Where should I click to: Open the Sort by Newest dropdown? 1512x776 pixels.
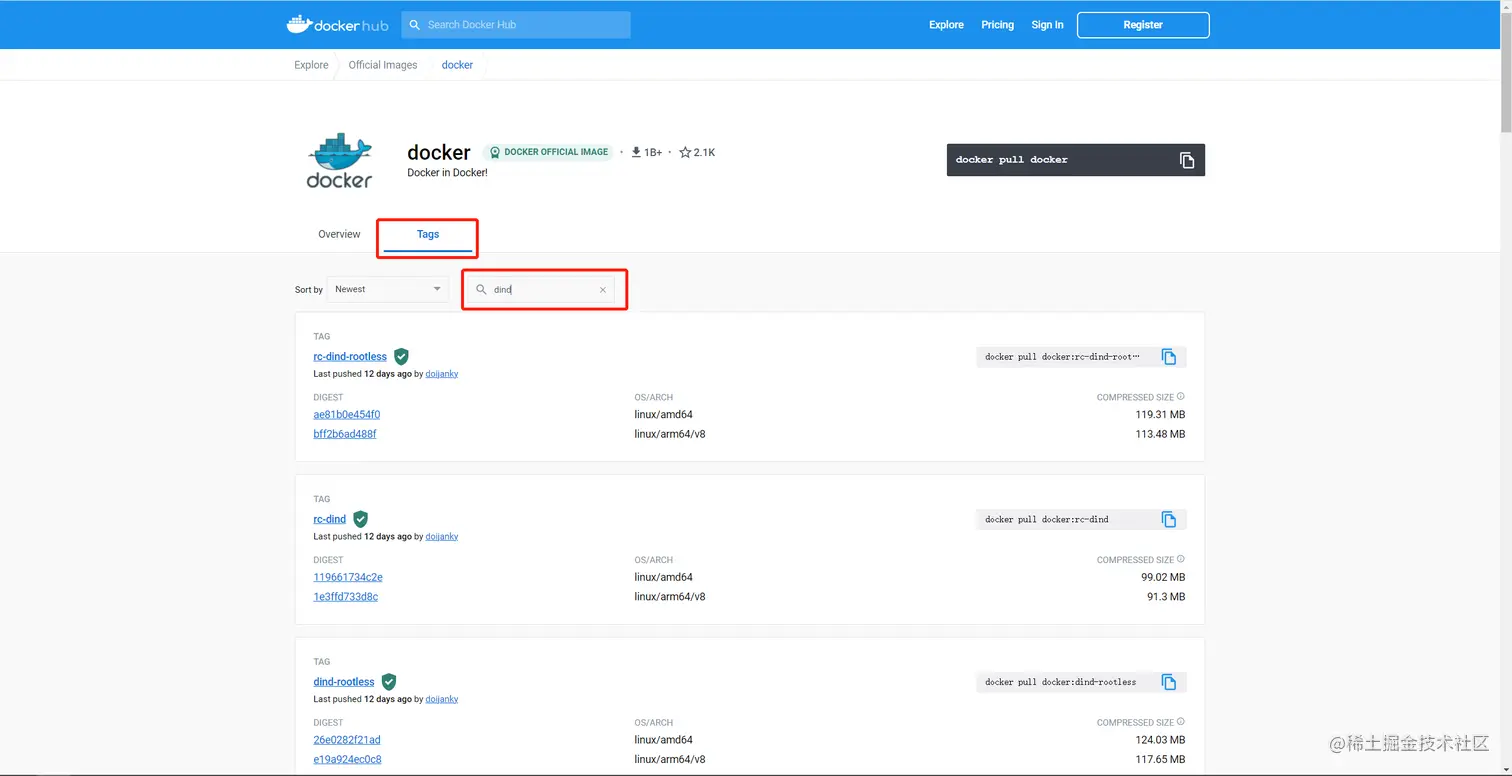point(388,289)
